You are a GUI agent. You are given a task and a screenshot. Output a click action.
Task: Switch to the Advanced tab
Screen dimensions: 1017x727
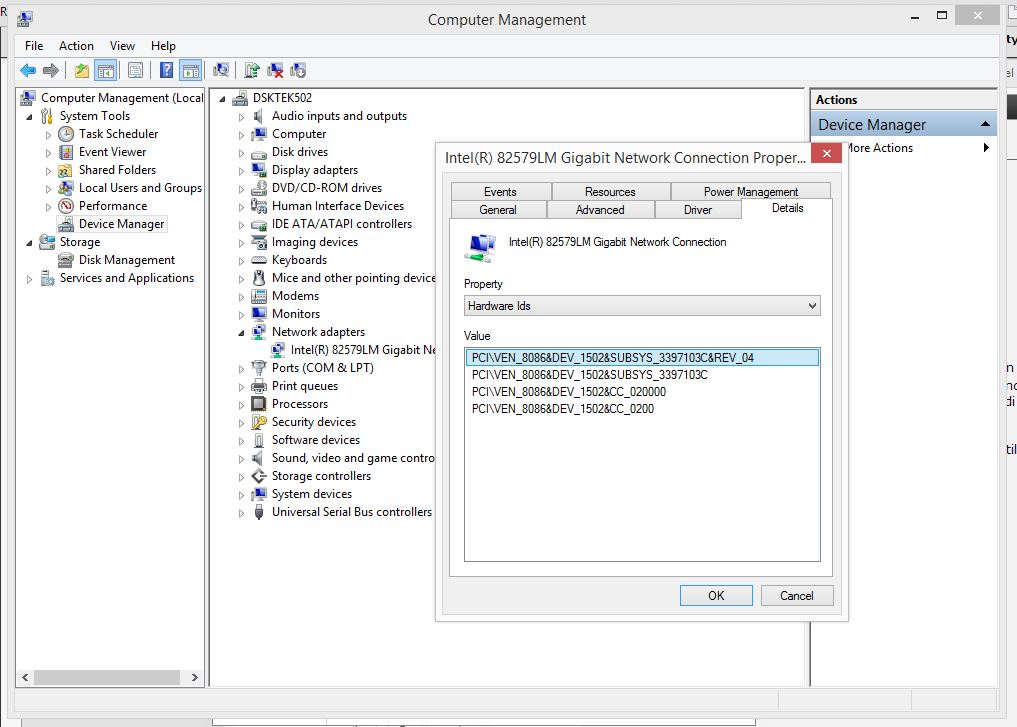click(600, 209)
